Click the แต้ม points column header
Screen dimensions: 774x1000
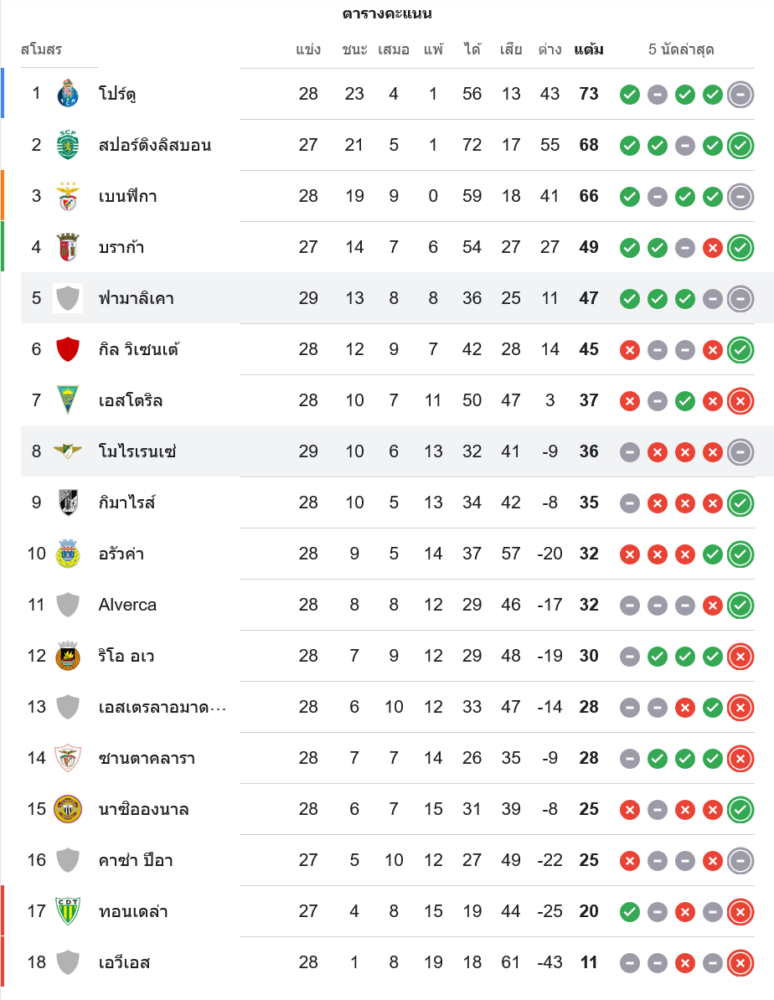588,49
